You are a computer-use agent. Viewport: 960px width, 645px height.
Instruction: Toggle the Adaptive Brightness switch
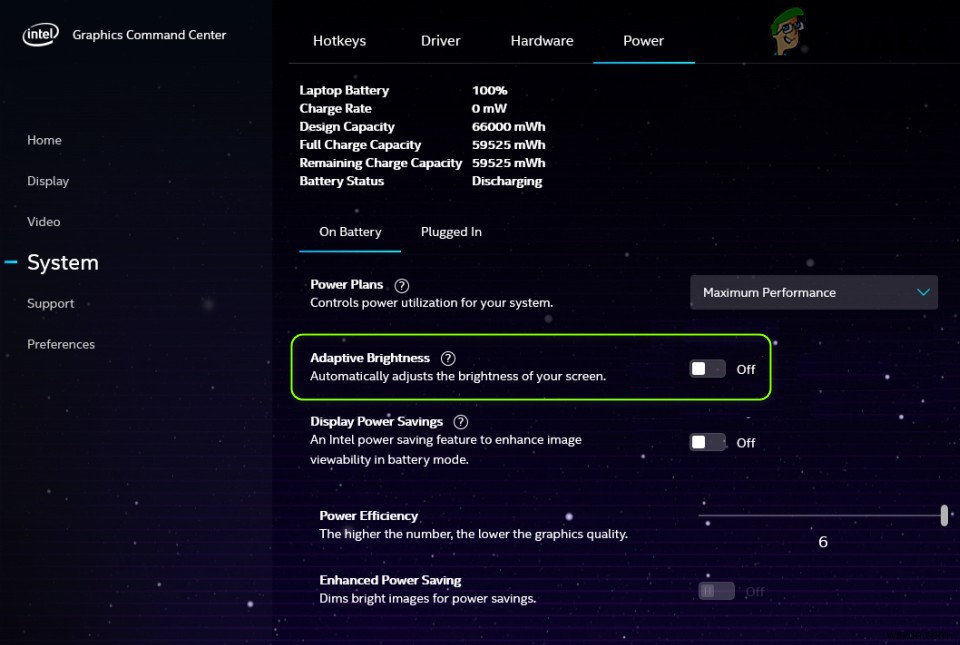(x=707, y=369)
